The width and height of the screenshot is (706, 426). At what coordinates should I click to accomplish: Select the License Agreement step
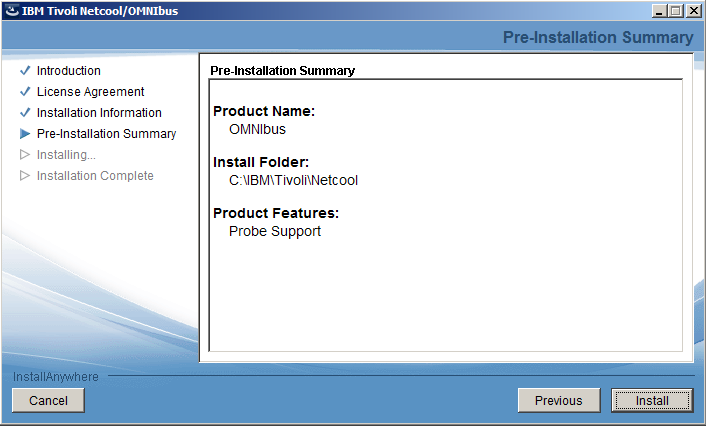click(91, 92)
